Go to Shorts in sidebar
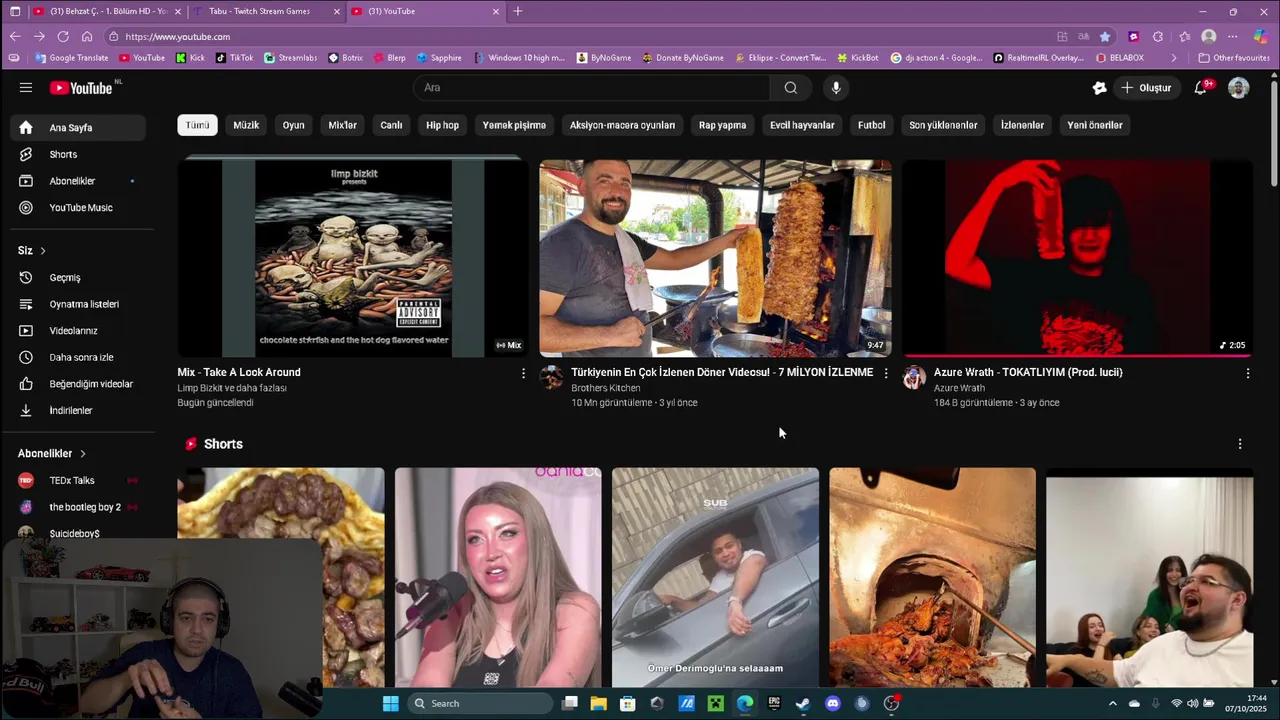Screen dimensions: 1280x720 point(78,154)
